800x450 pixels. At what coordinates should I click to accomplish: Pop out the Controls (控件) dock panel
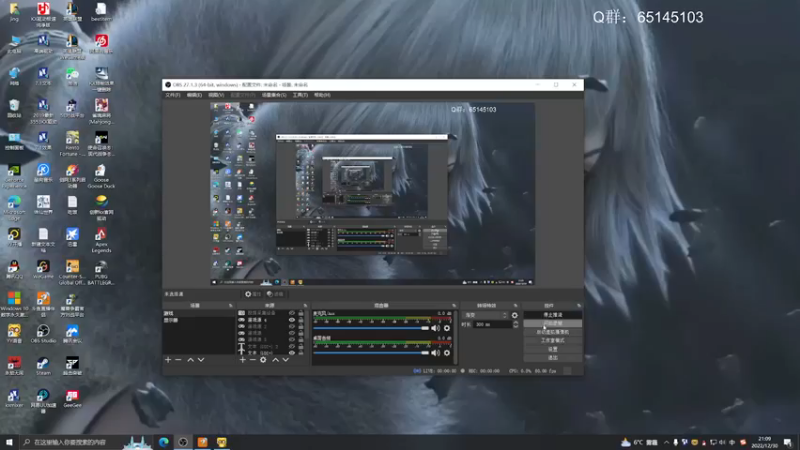click(x=579, y=306)
